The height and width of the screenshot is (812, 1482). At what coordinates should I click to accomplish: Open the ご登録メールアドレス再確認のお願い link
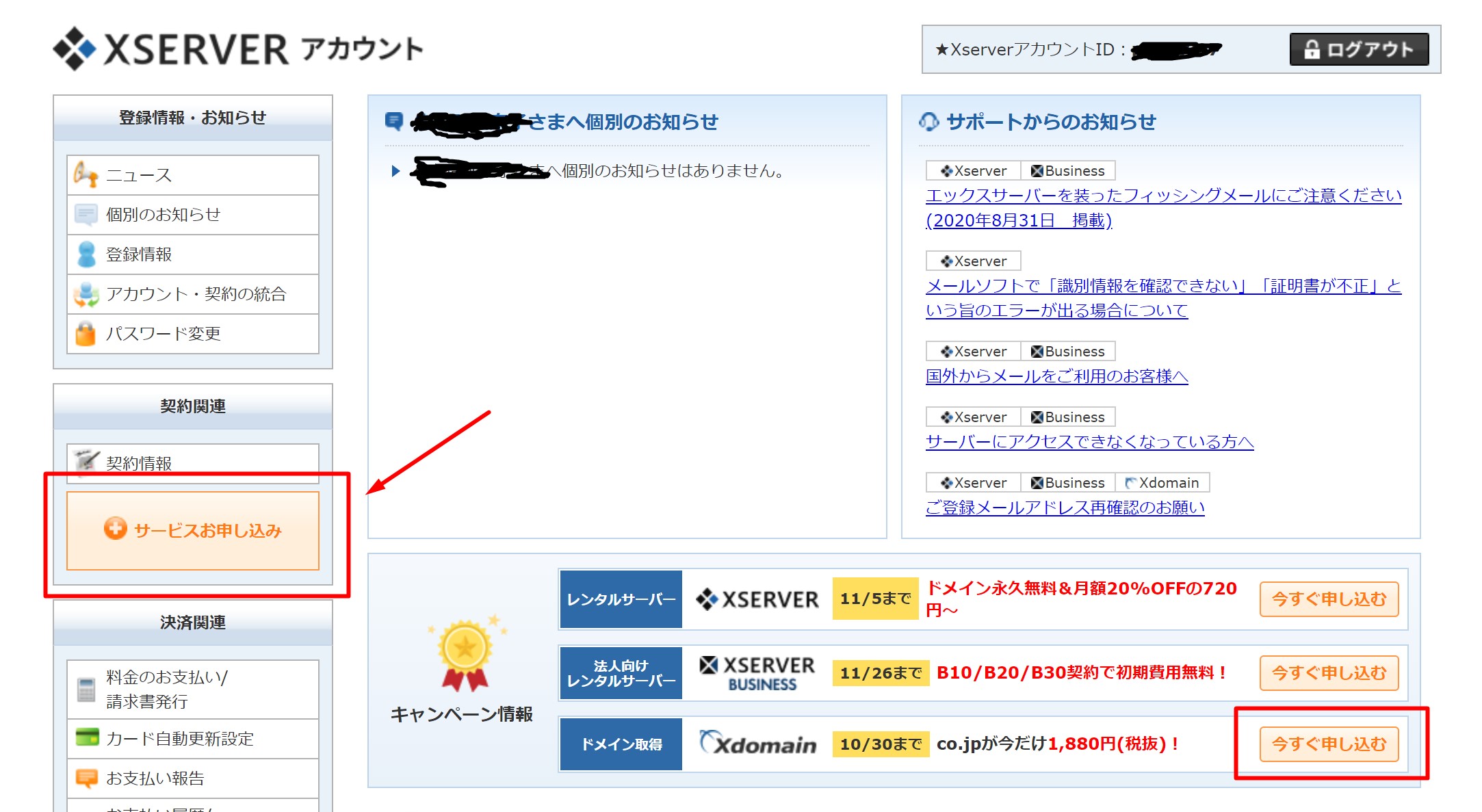[1065, 508]
